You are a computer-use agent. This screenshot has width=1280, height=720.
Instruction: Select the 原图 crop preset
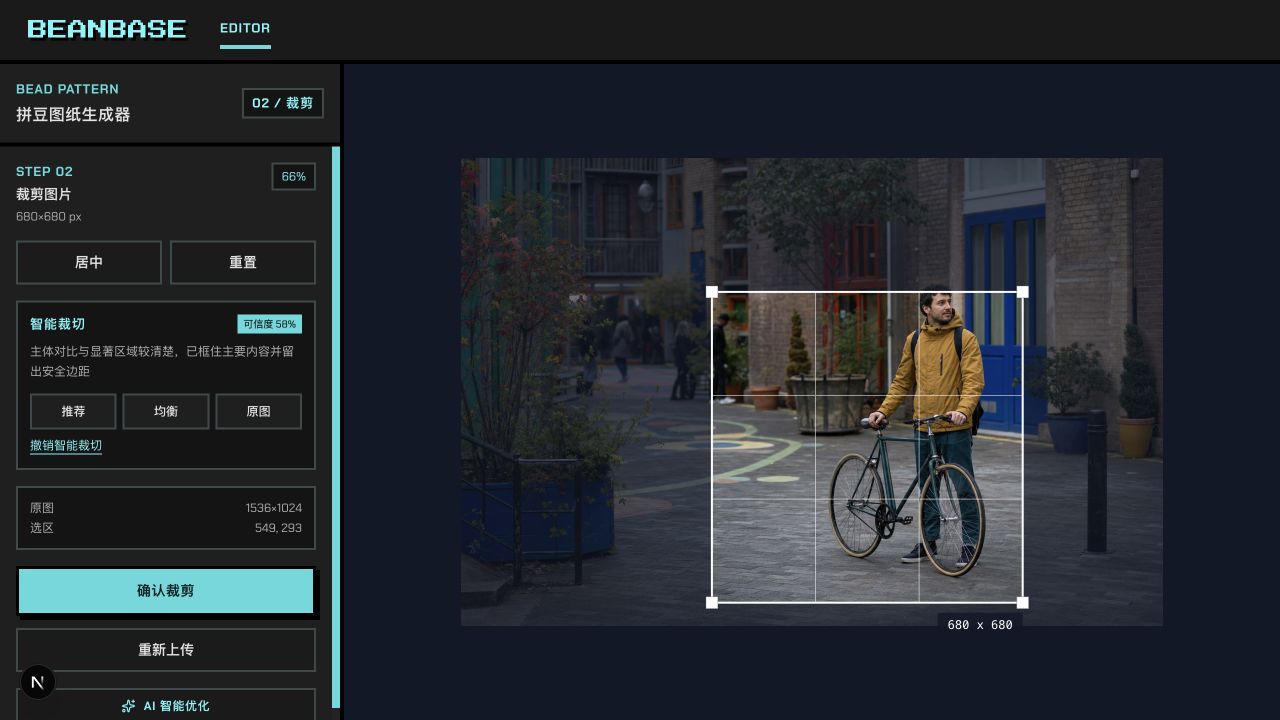coord(258,411)
